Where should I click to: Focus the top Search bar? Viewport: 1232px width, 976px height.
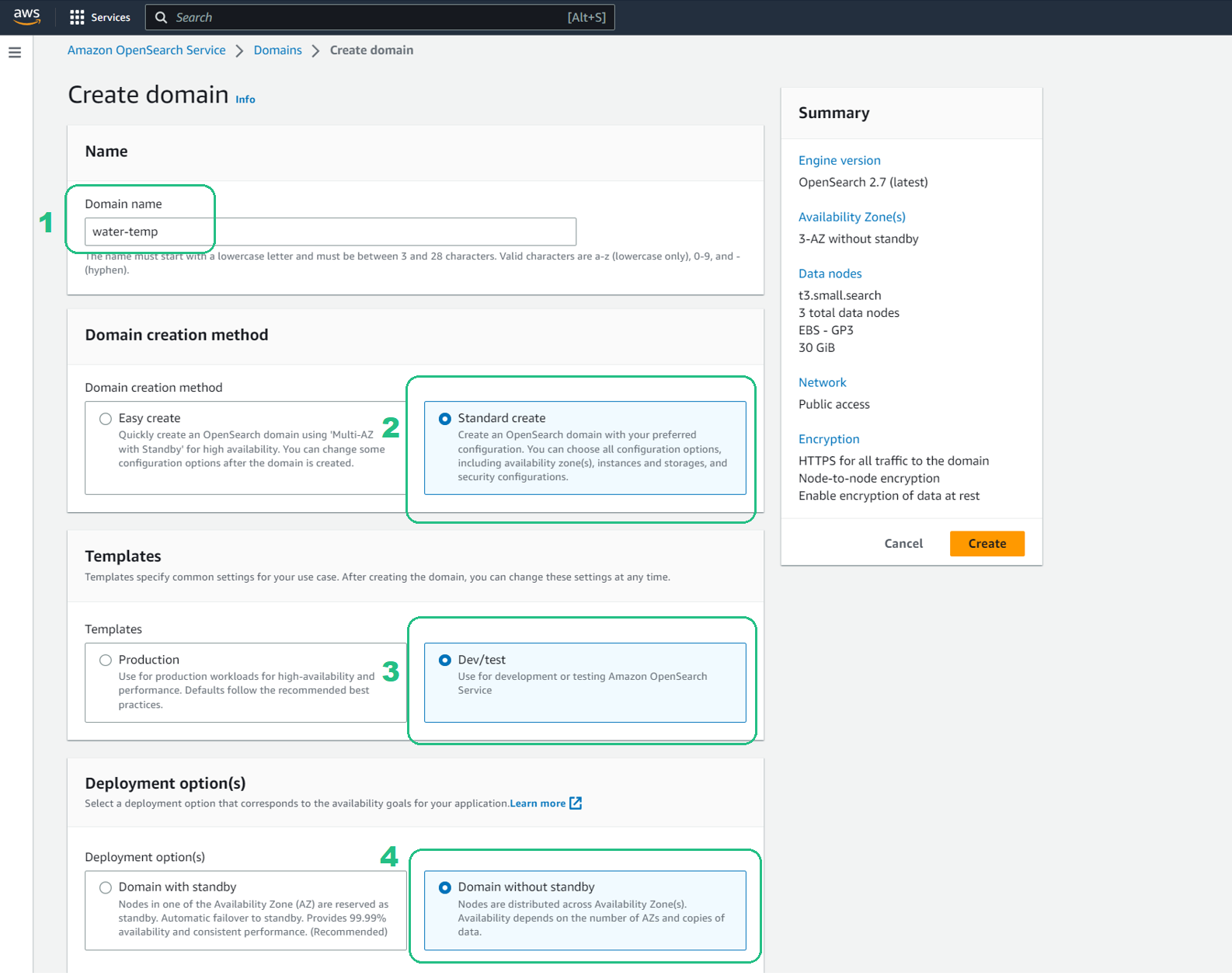380,17
